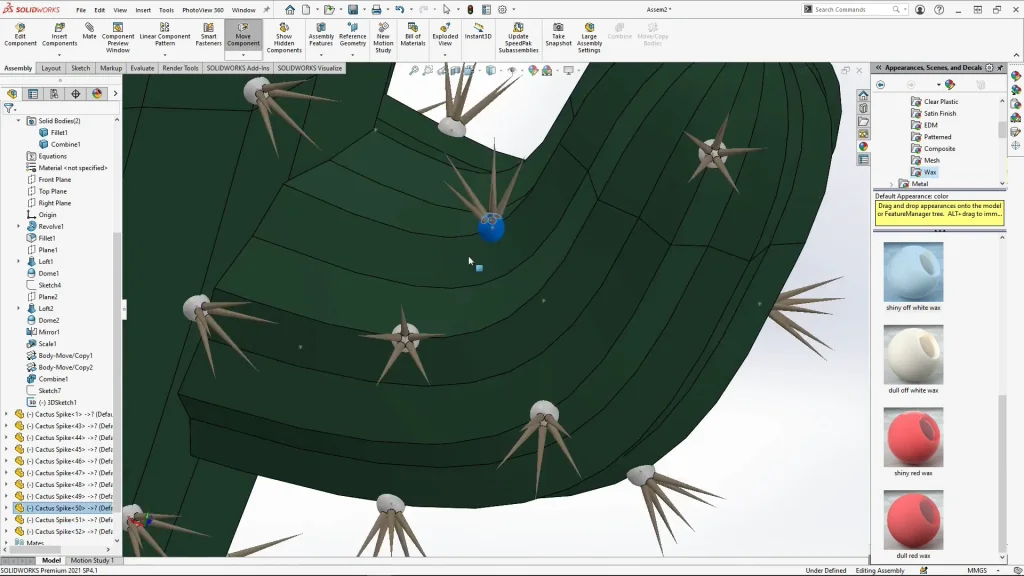Open the DisplayManager tab in left panel
Viewport: 1024px width, 576px height.
pos(97,94)
